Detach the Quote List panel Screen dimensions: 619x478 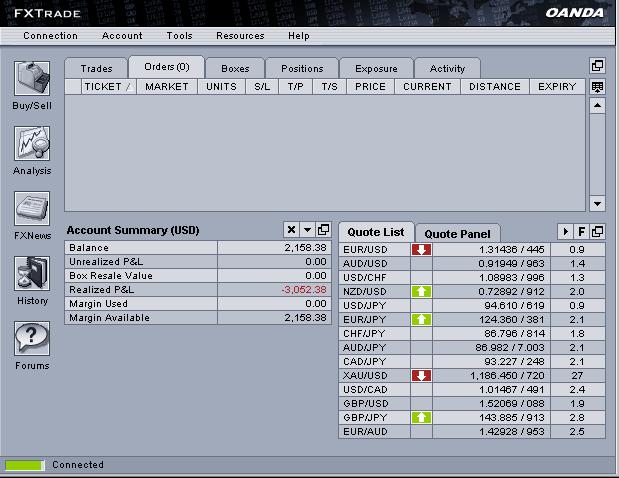click(x=597, y=232)
